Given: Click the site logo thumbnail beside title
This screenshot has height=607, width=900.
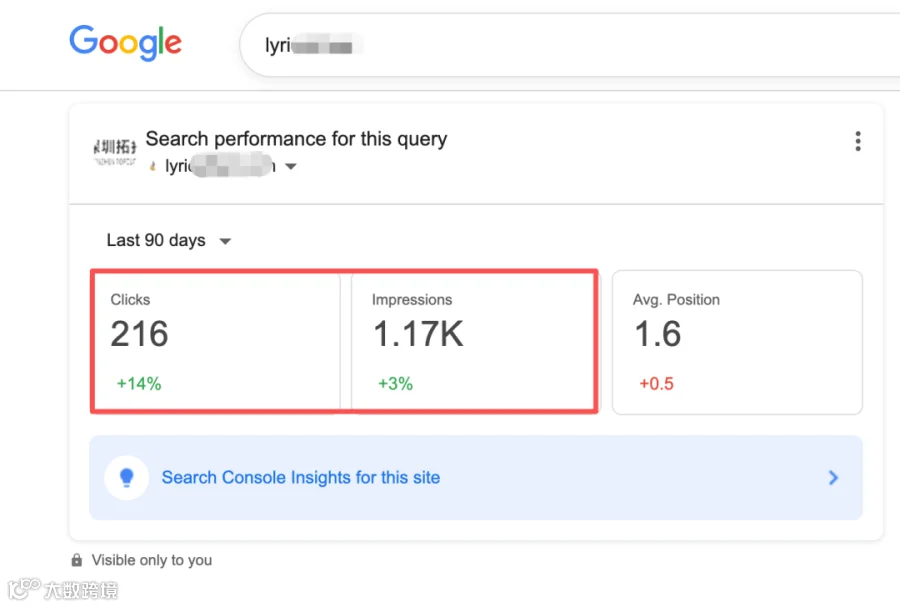Looking at the screenshot, I should 115,152.
